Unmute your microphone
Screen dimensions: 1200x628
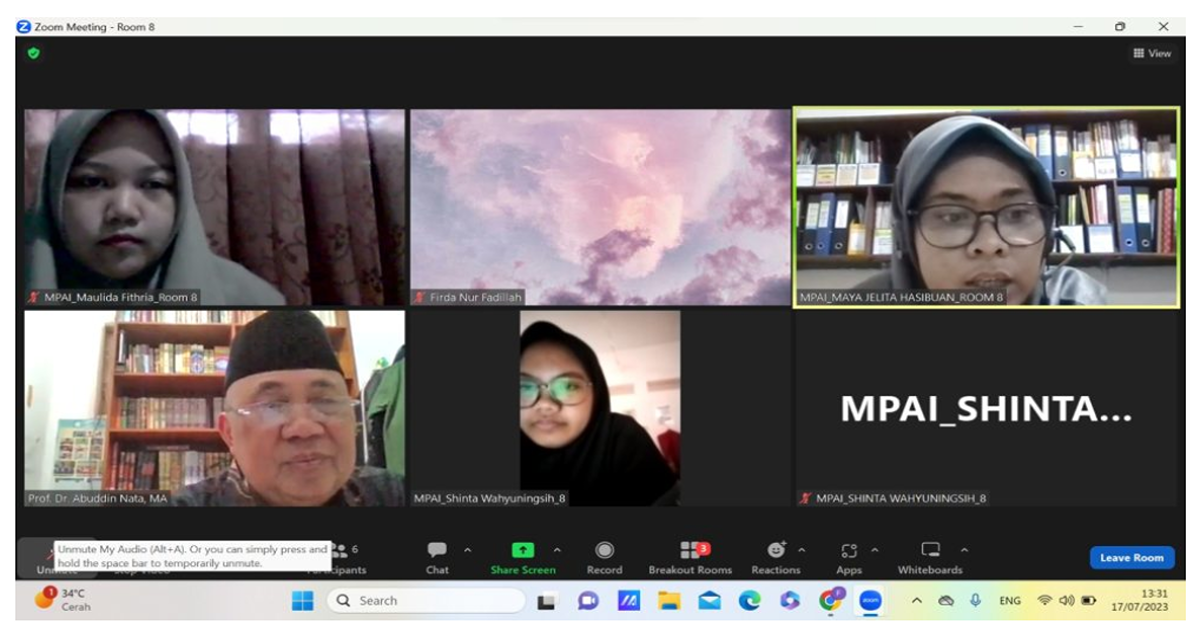48,552
